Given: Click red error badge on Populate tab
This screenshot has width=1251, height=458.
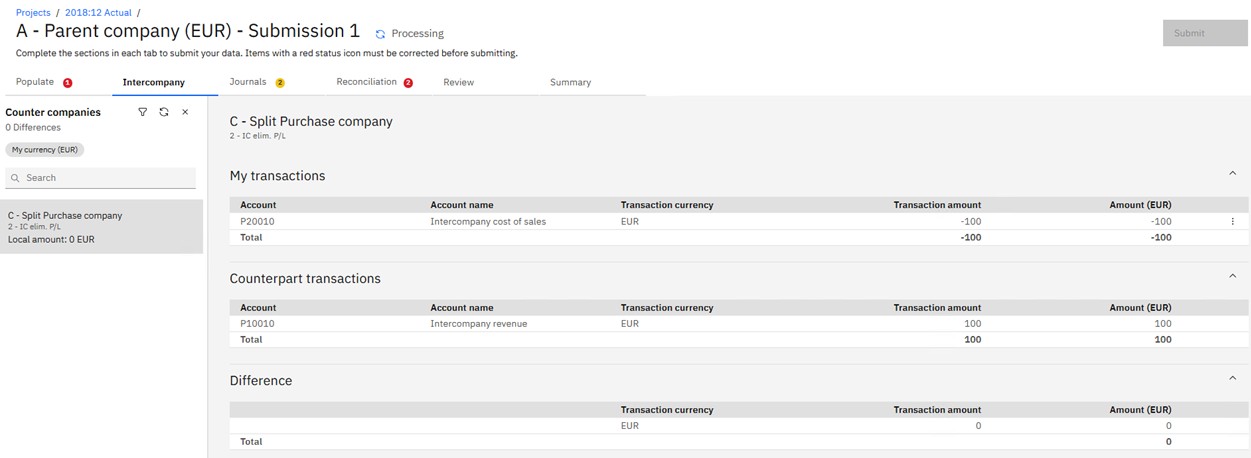Looking at the screenshot, I should [68, 83].
